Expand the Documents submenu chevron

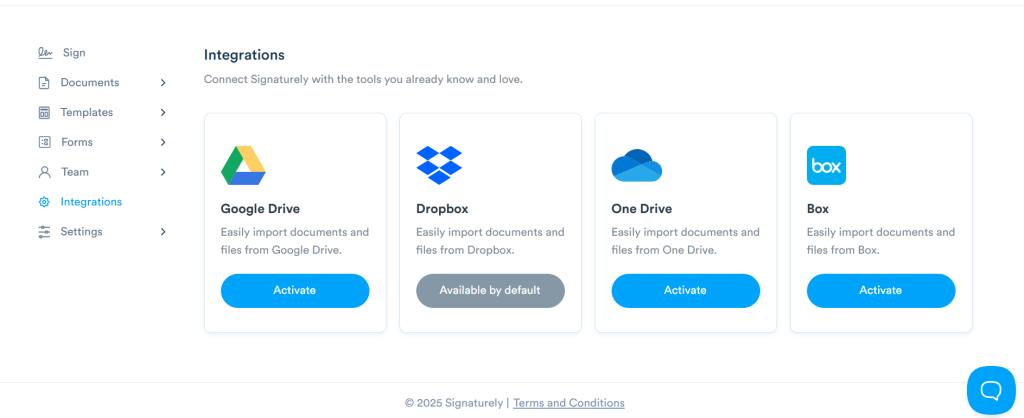(163, 83)
